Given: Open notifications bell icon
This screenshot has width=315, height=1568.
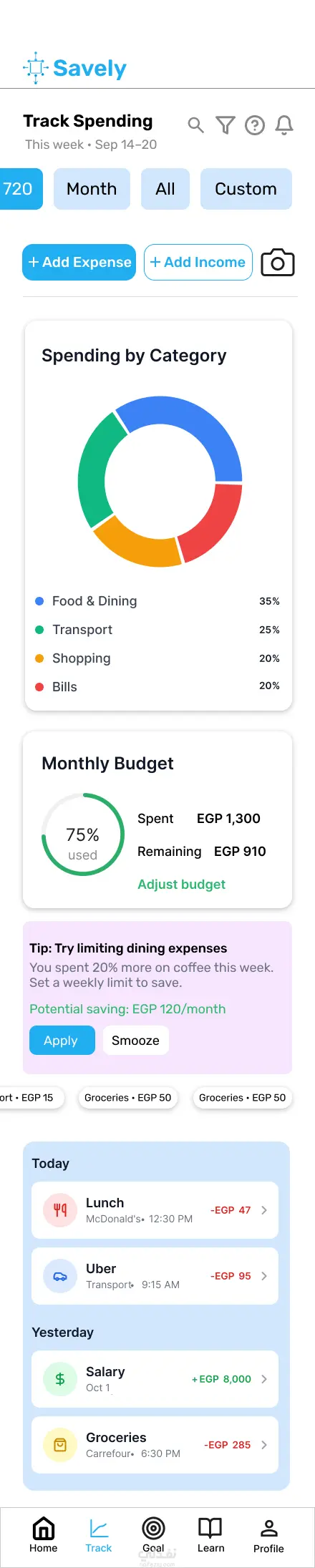Looking at the screenshot, I should click(284, 126).
